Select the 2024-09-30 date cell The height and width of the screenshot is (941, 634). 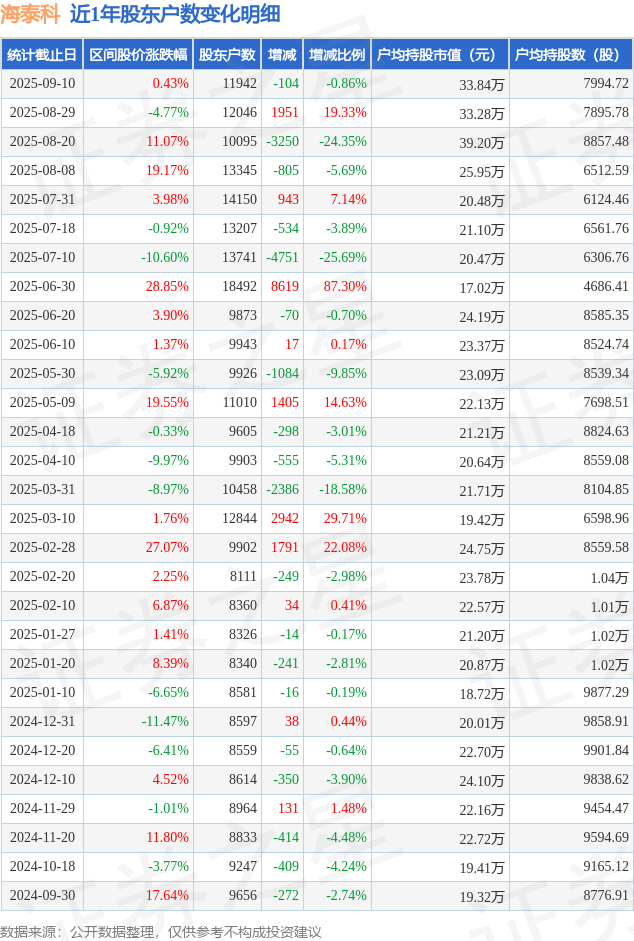[43, 895]
